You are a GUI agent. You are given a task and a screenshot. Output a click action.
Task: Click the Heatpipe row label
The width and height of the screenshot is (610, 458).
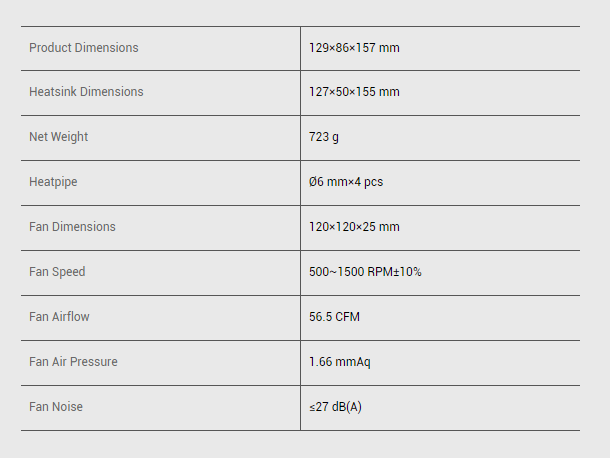pyautogui.click(x=53, y=182)
